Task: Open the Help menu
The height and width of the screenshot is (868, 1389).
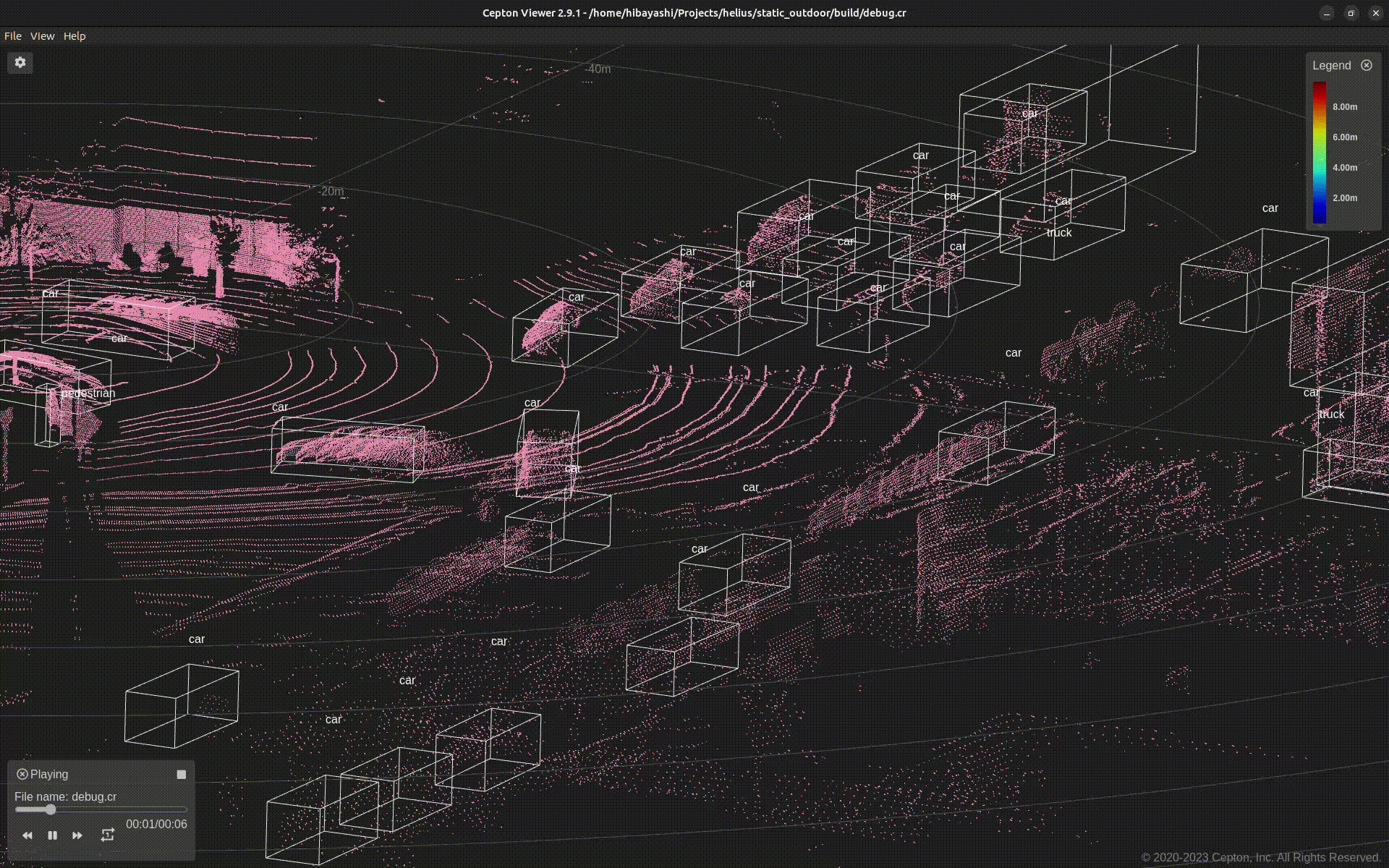Action: pos(75,36)
